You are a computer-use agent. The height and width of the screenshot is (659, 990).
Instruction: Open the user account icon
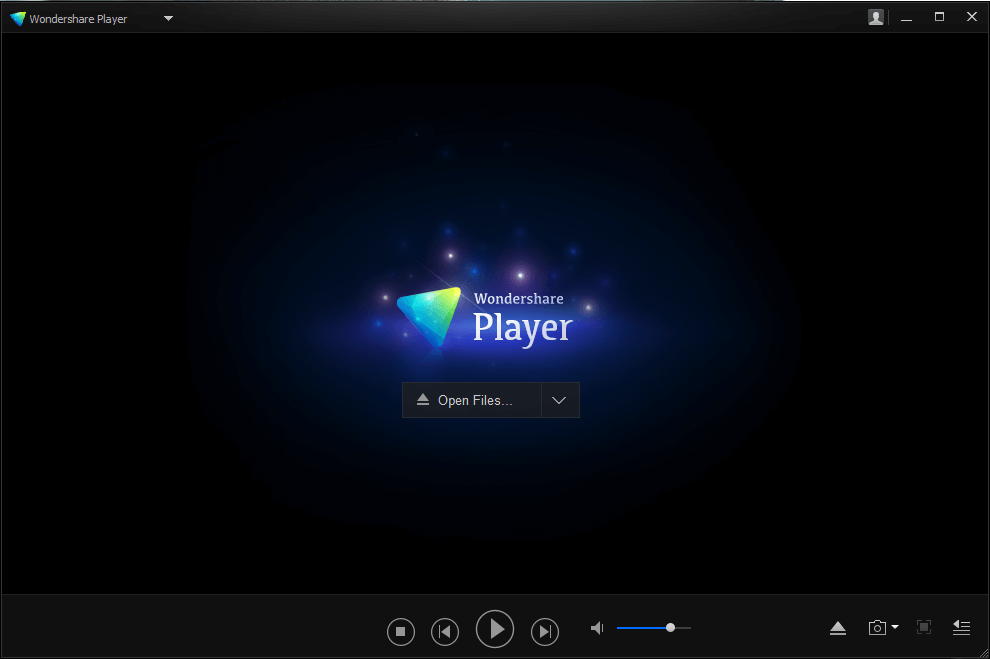[876, 18]
